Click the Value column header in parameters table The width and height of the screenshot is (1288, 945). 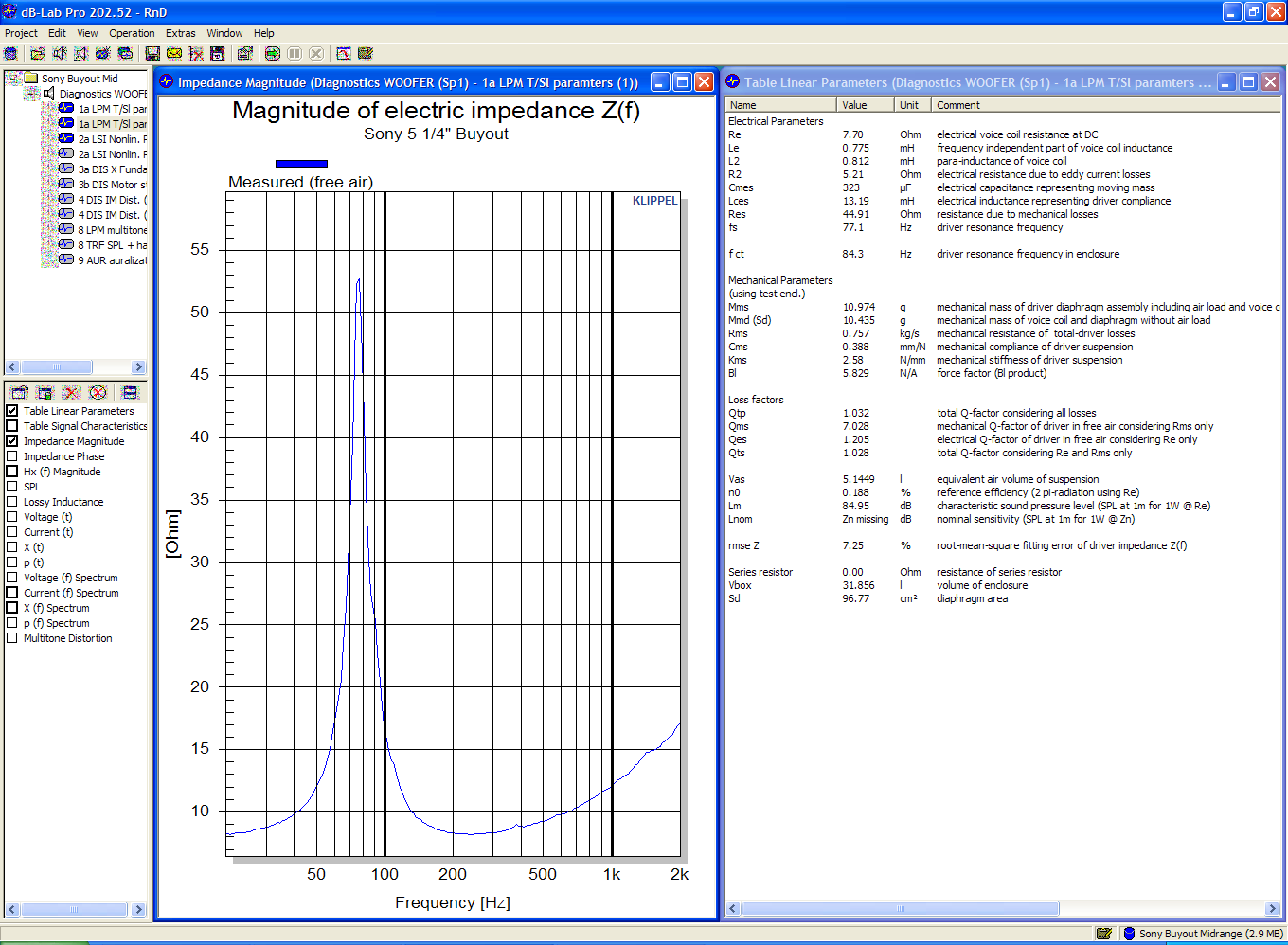point(866,105)
